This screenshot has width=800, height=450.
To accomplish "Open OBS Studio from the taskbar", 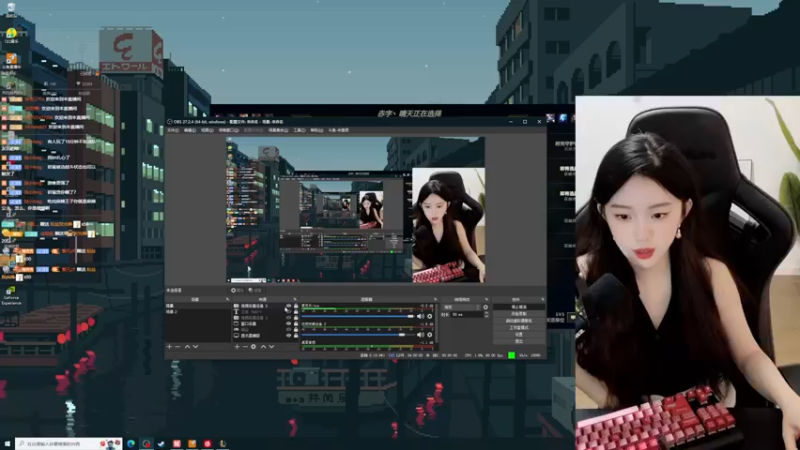I will point(146,444).
